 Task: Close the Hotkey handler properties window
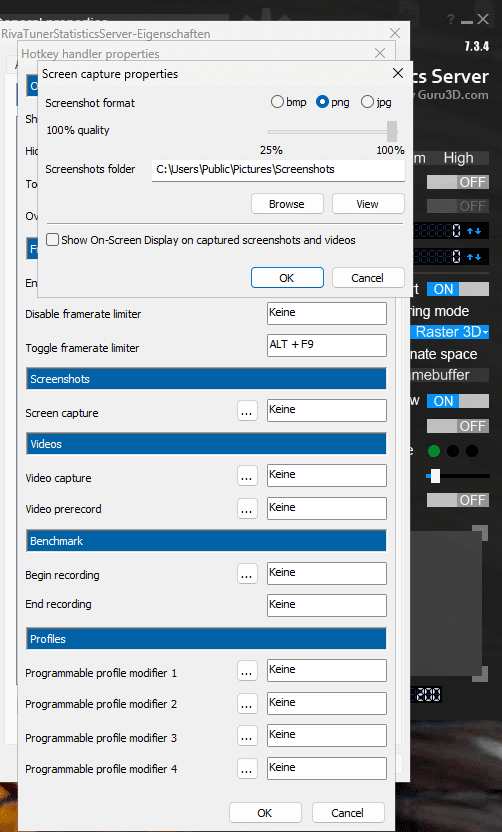pos(379,53)
